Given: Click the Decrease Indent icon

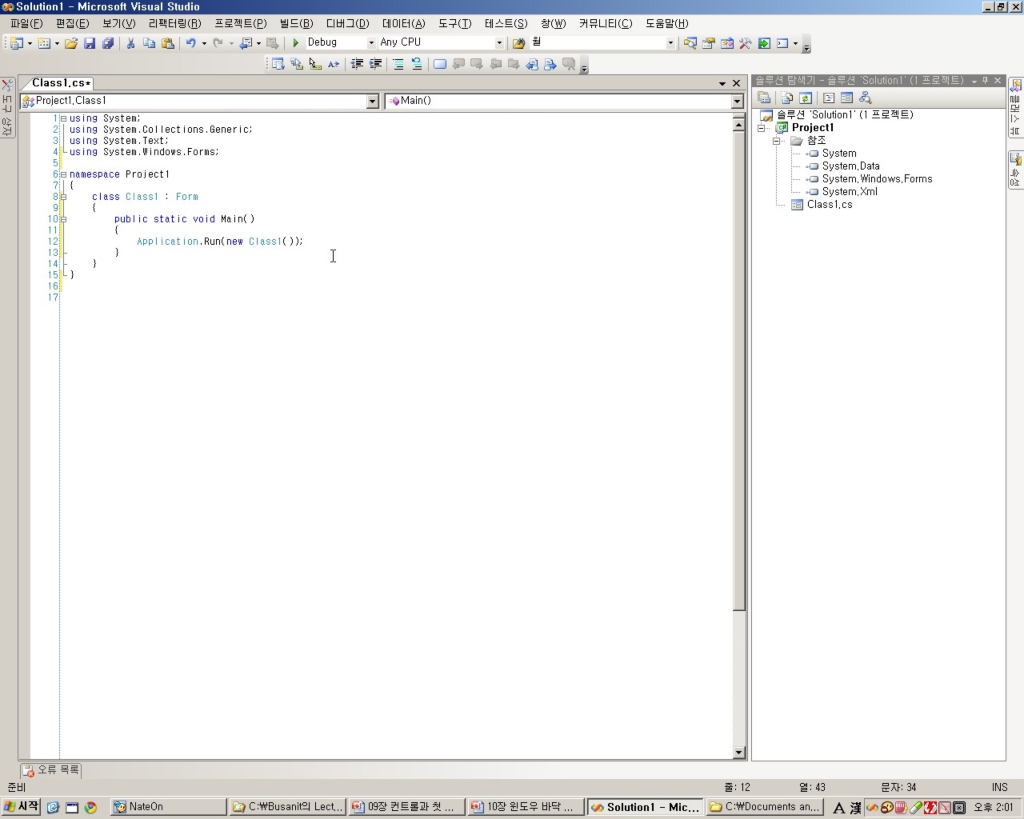Looking at the screenshot, I should pyautogui.click(x=357, y=64).
